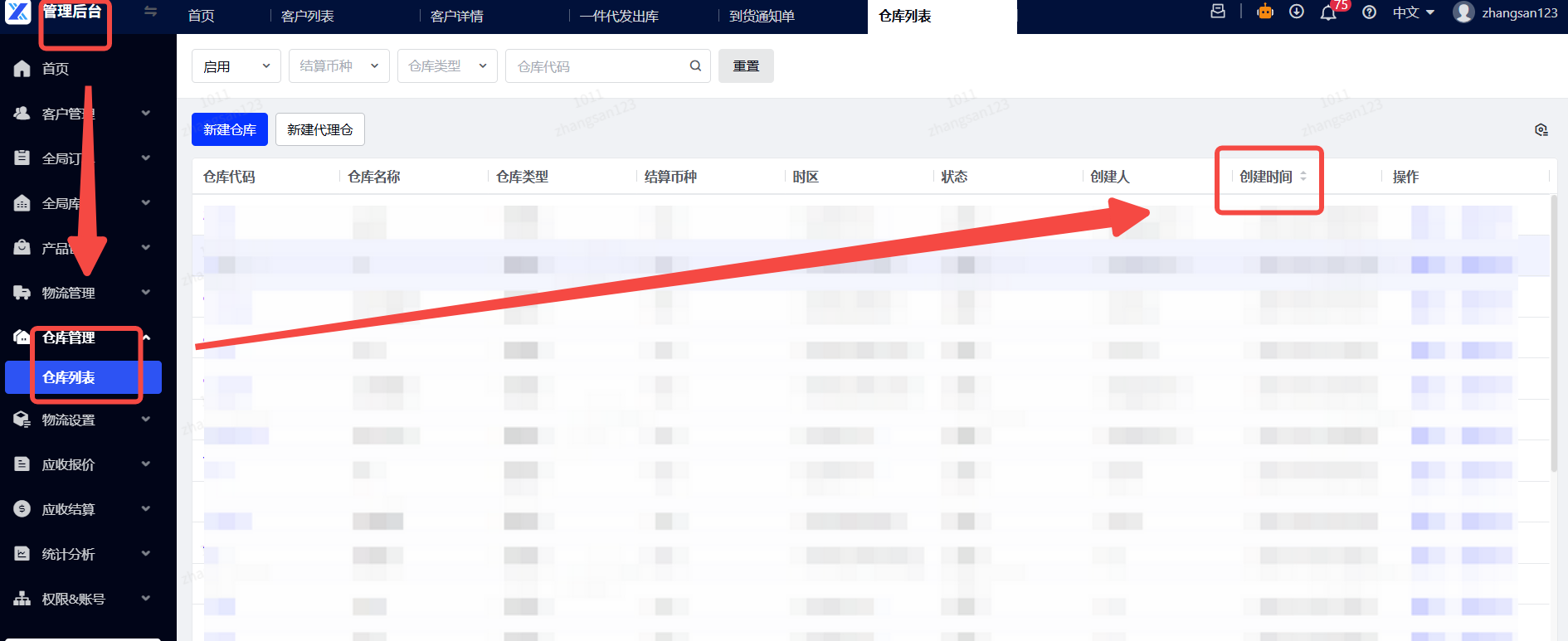1568x641 pixels.
Task: Select 仓库列表 in sidebar submenu
Action: 83,377
